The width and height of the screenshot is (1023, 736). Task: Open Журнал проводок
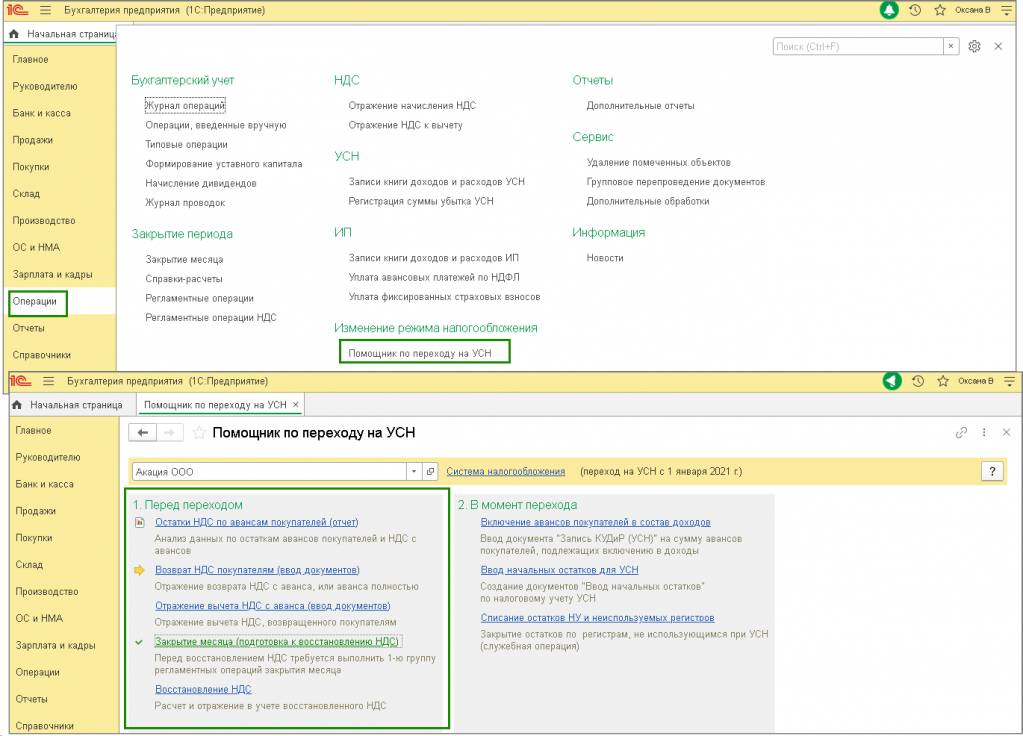pyautogui.click(x=185, y=202)
